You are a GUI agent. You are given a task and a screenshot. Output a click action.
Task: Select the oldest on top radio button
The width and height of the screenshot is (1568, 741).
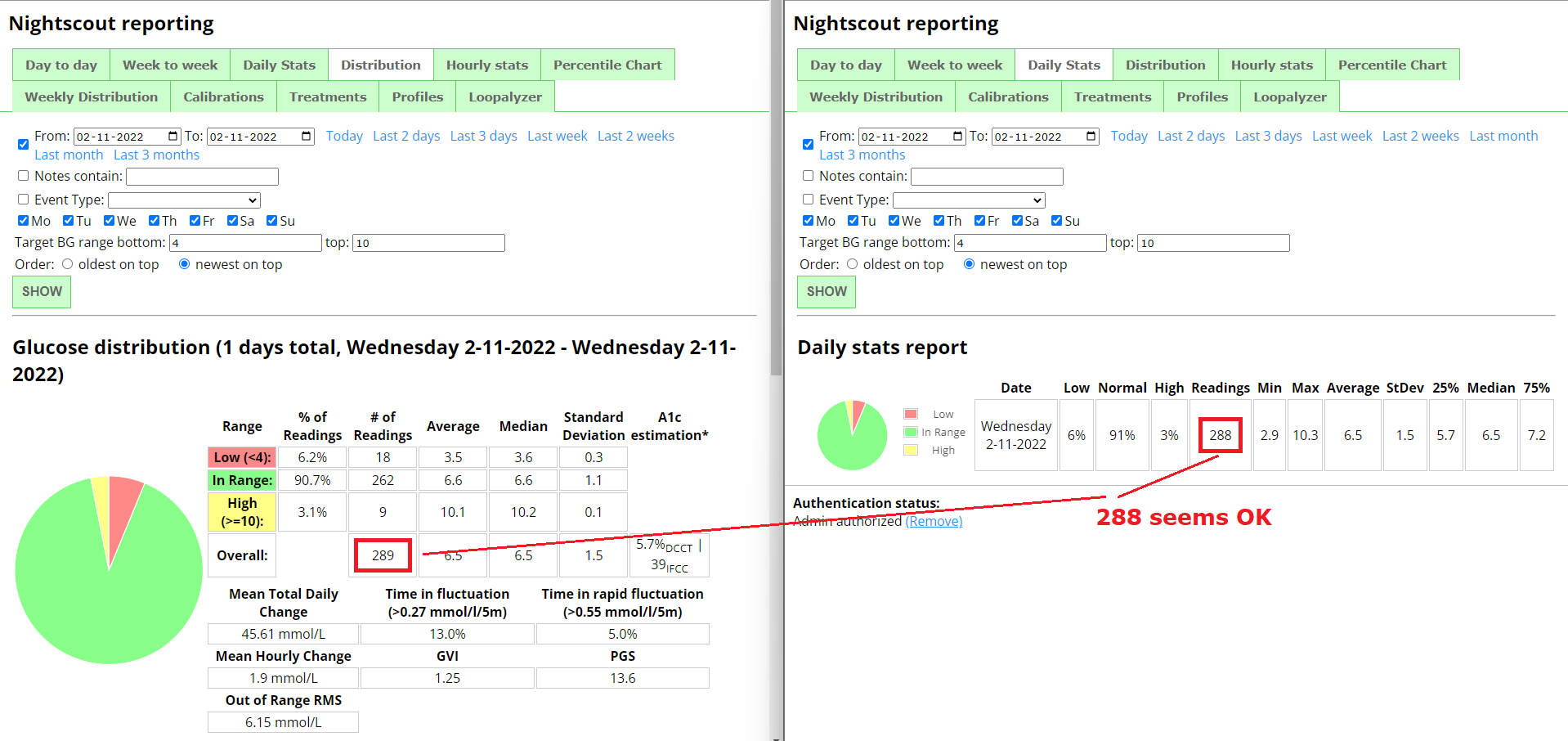(67, 263)
